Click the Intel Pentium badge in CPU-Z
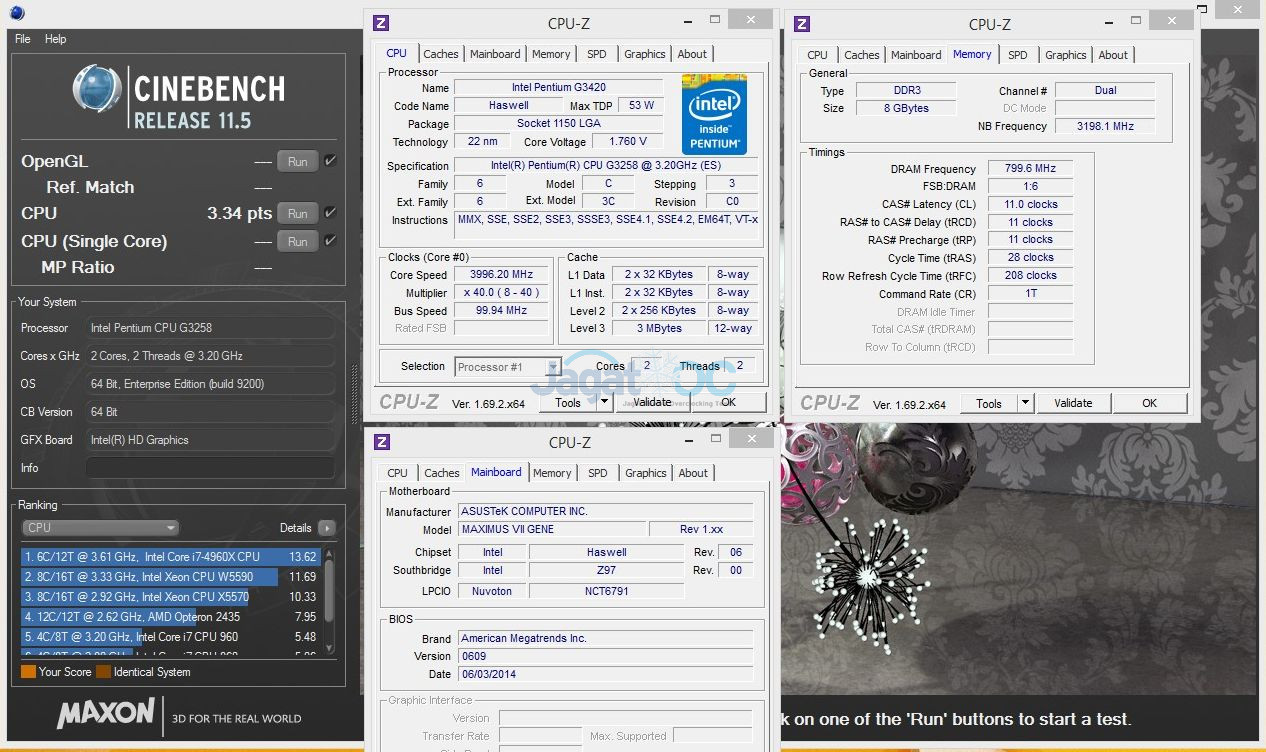This screenshot has width=1266, height=752. click(x=714, y=113)
